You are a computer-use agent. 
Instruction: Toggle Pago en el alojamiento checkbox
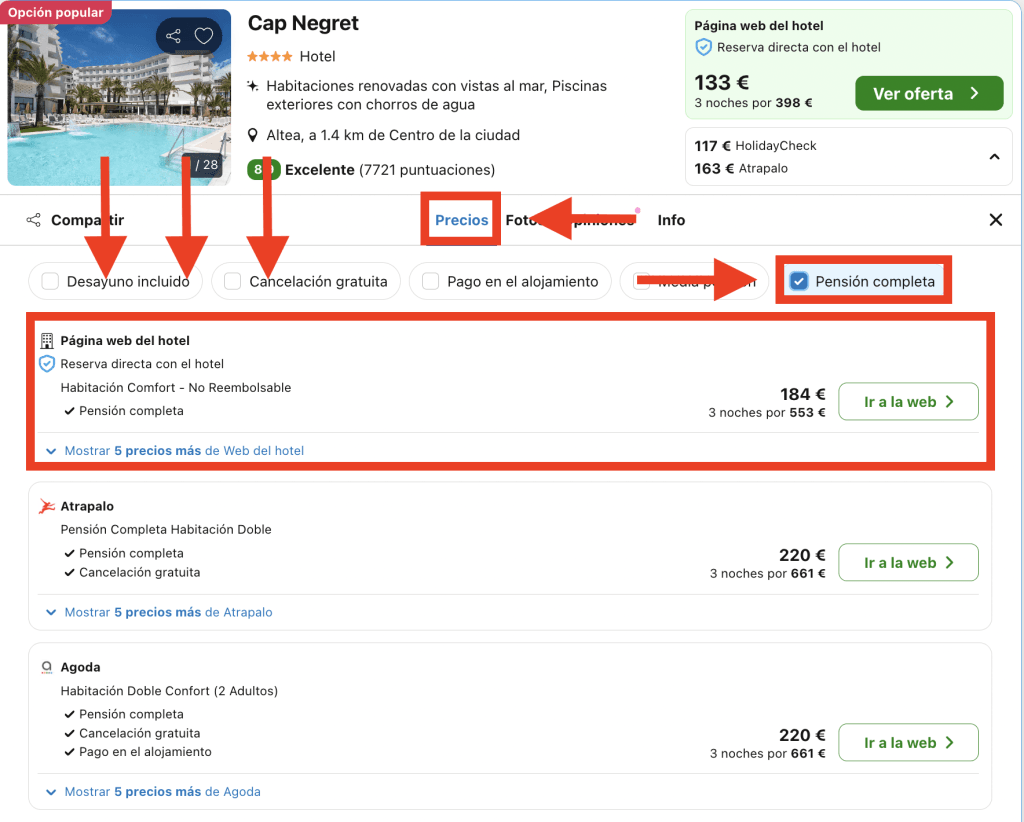[x=431, y=282]
